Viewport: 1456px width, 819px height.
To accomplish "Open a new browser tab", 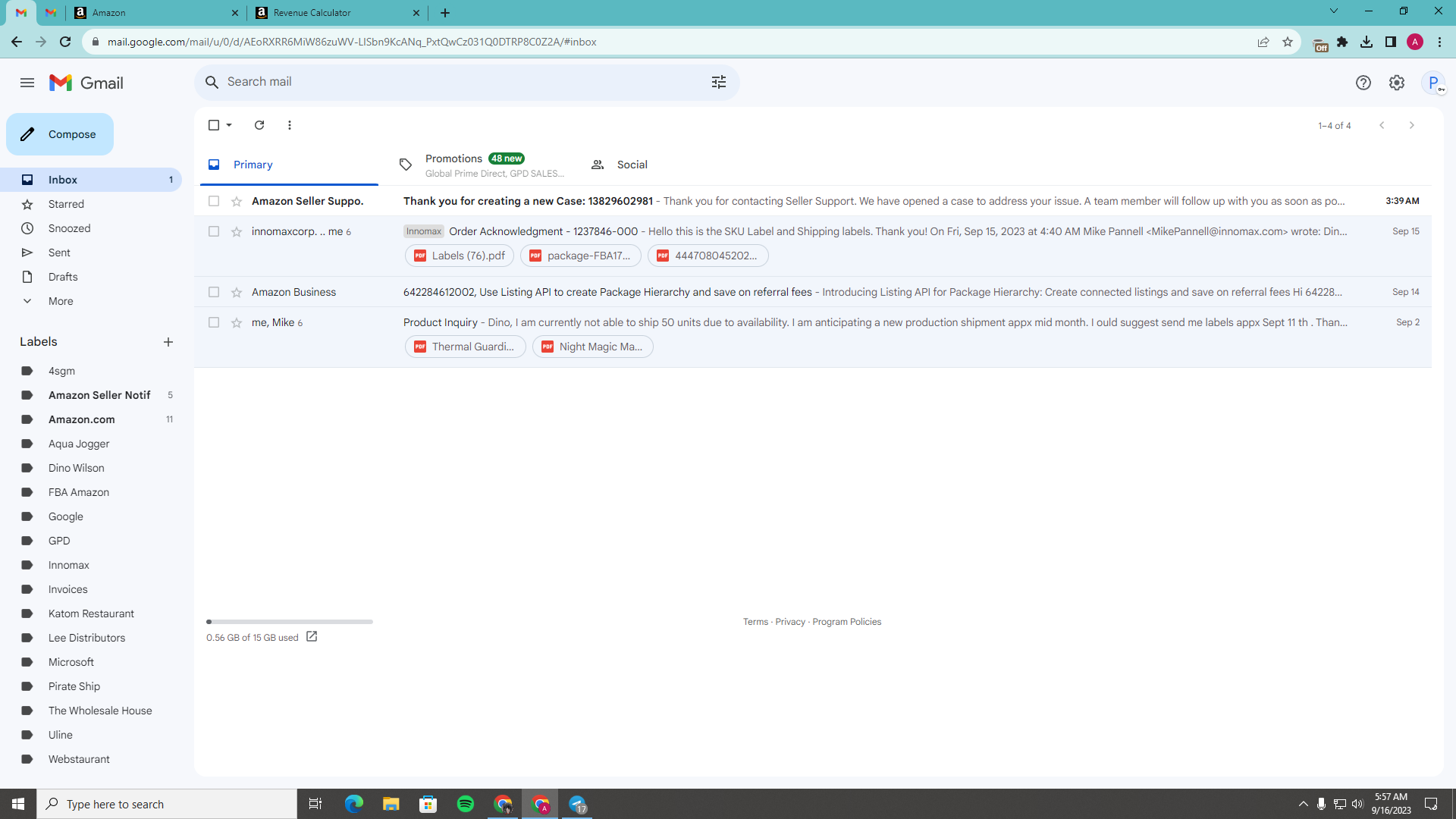I will pos(445,13).
